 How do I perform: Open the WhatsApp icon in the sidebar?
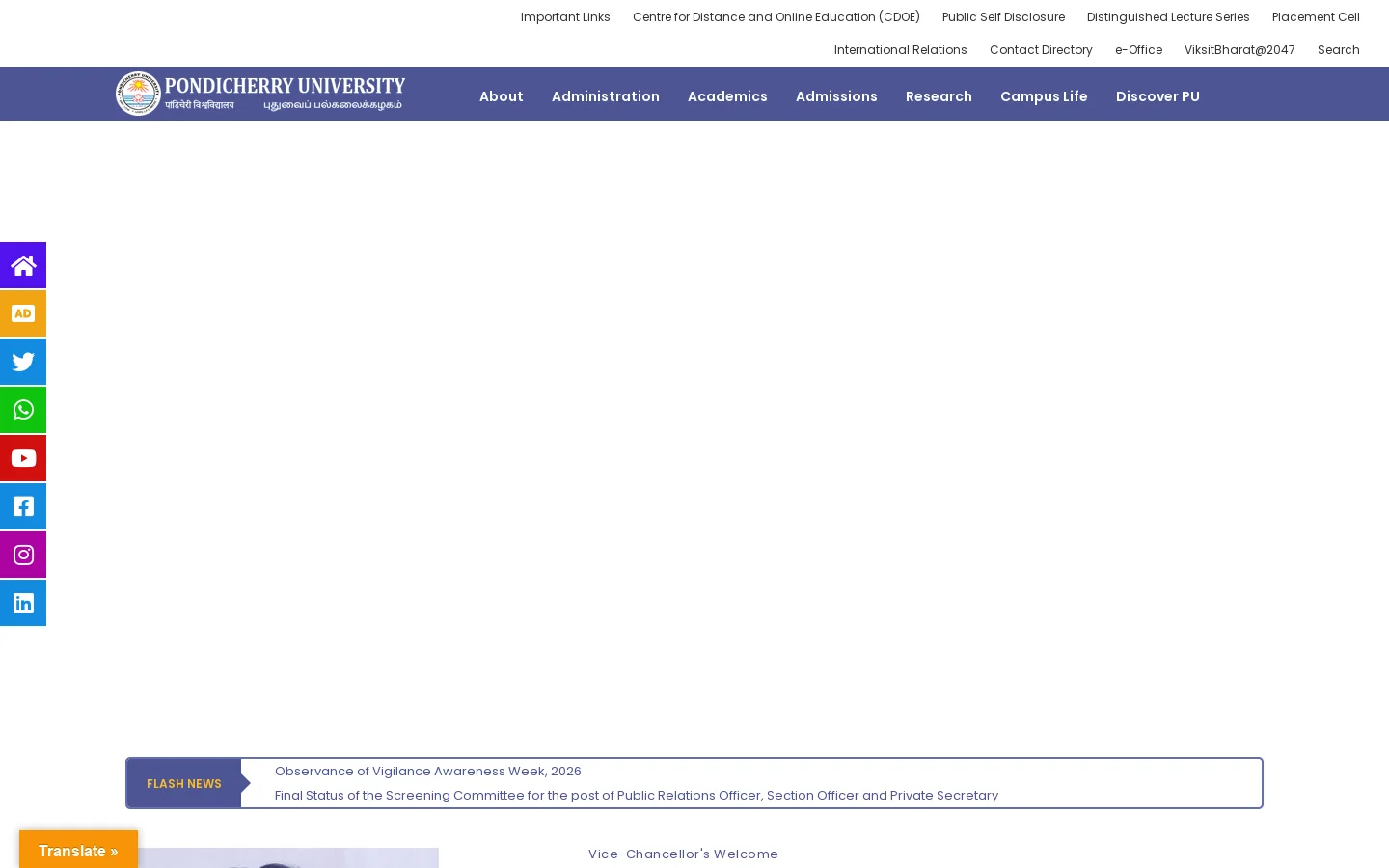(x=23, y=410)
